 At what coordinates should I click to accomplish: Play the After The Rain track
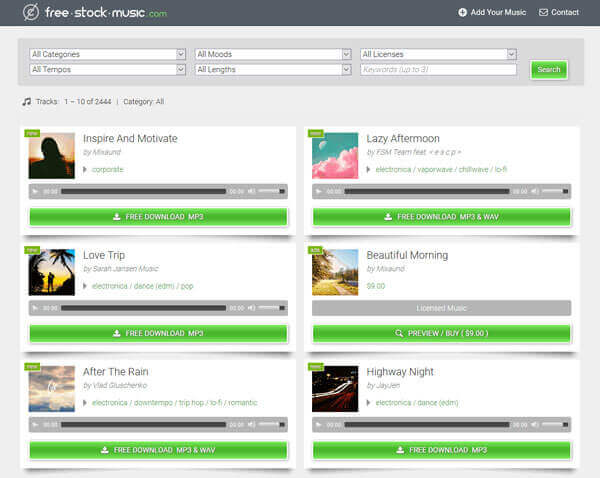pyautogui.click(x=35, y=424)
